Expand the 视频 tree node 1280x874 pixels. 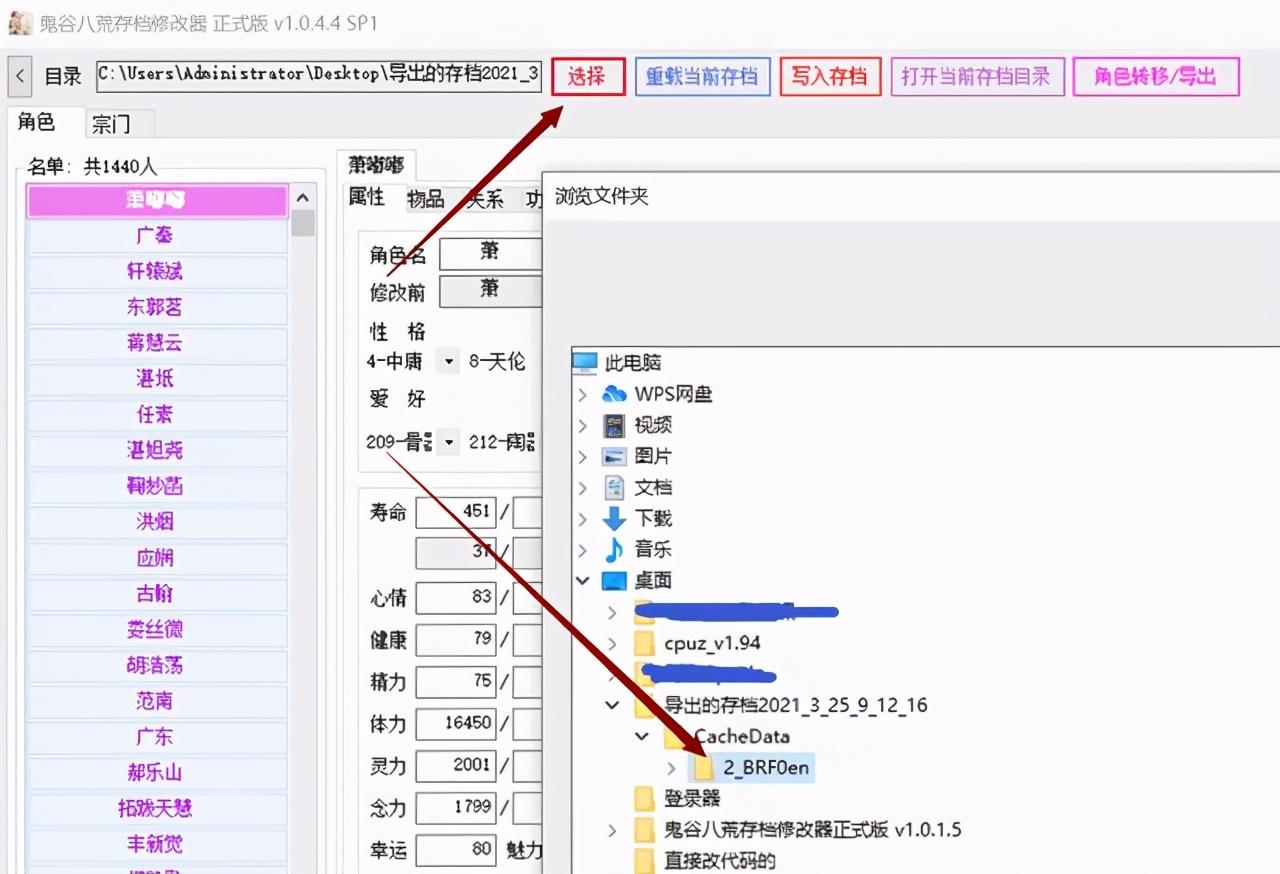pos(583,425)
